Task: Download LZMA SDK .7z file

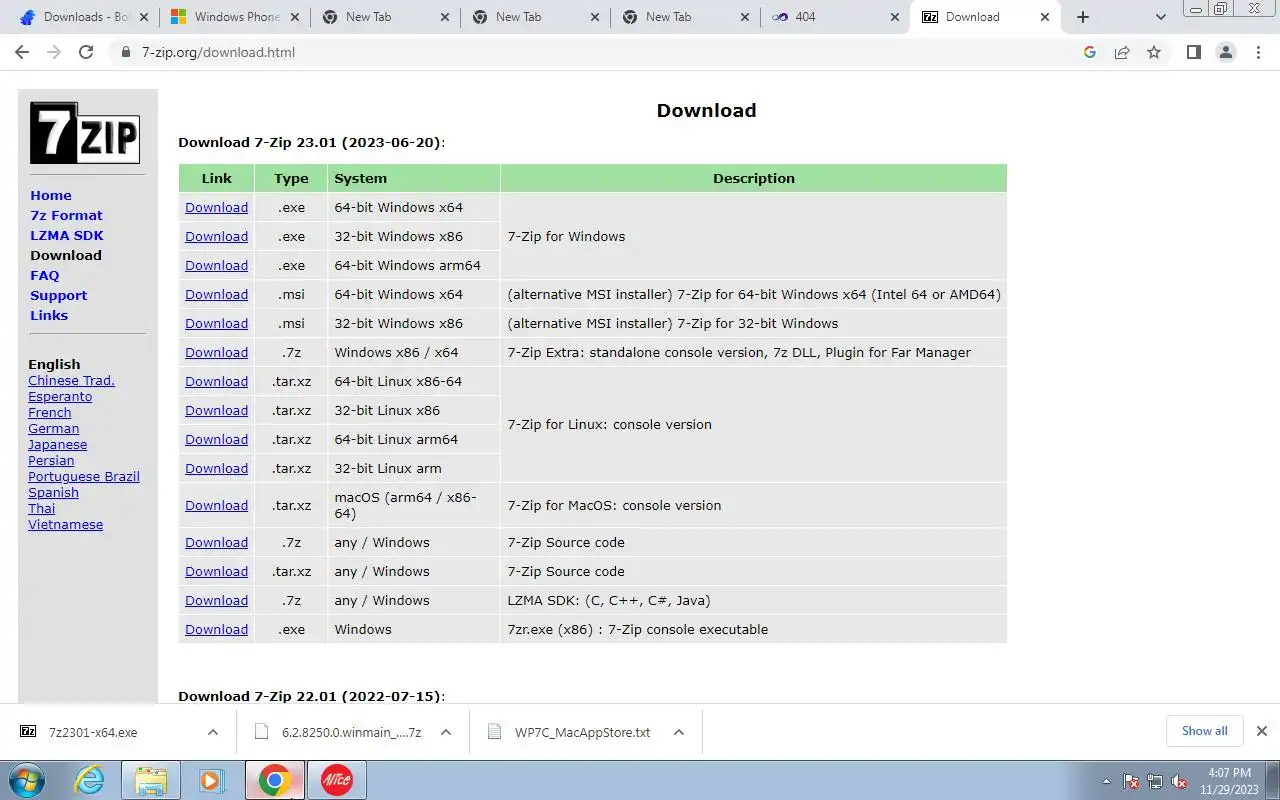Action: (216, 600)
